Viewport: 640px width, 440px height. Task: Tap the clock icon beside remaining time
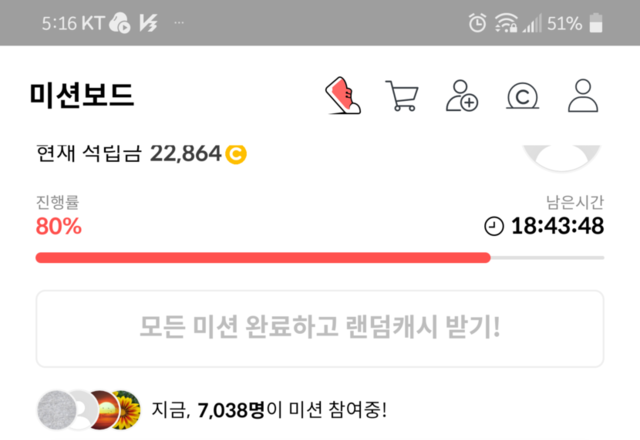coord(494,226)
